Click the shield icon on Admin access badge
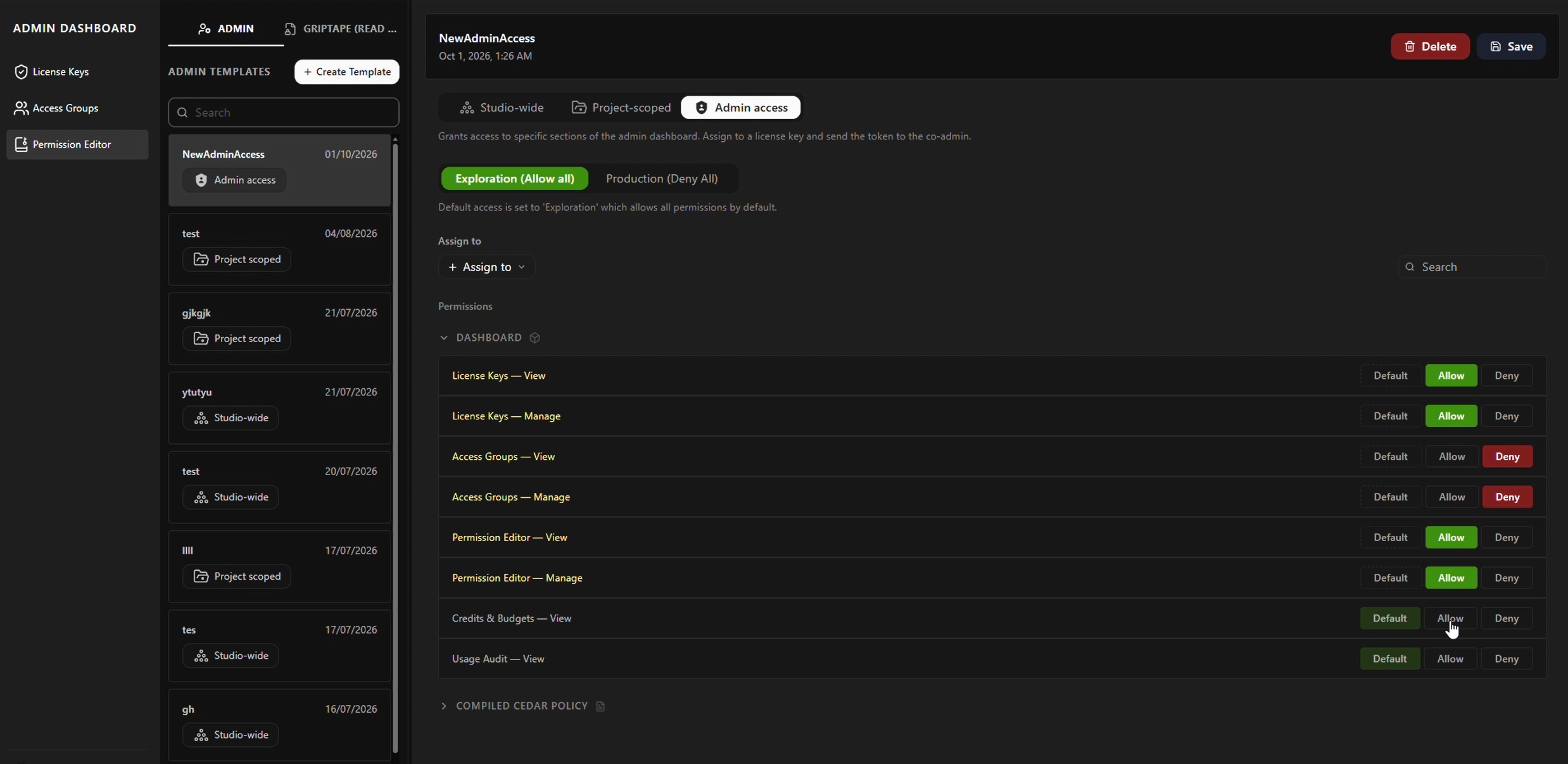The image size is (1568, 764). (201, 180)
